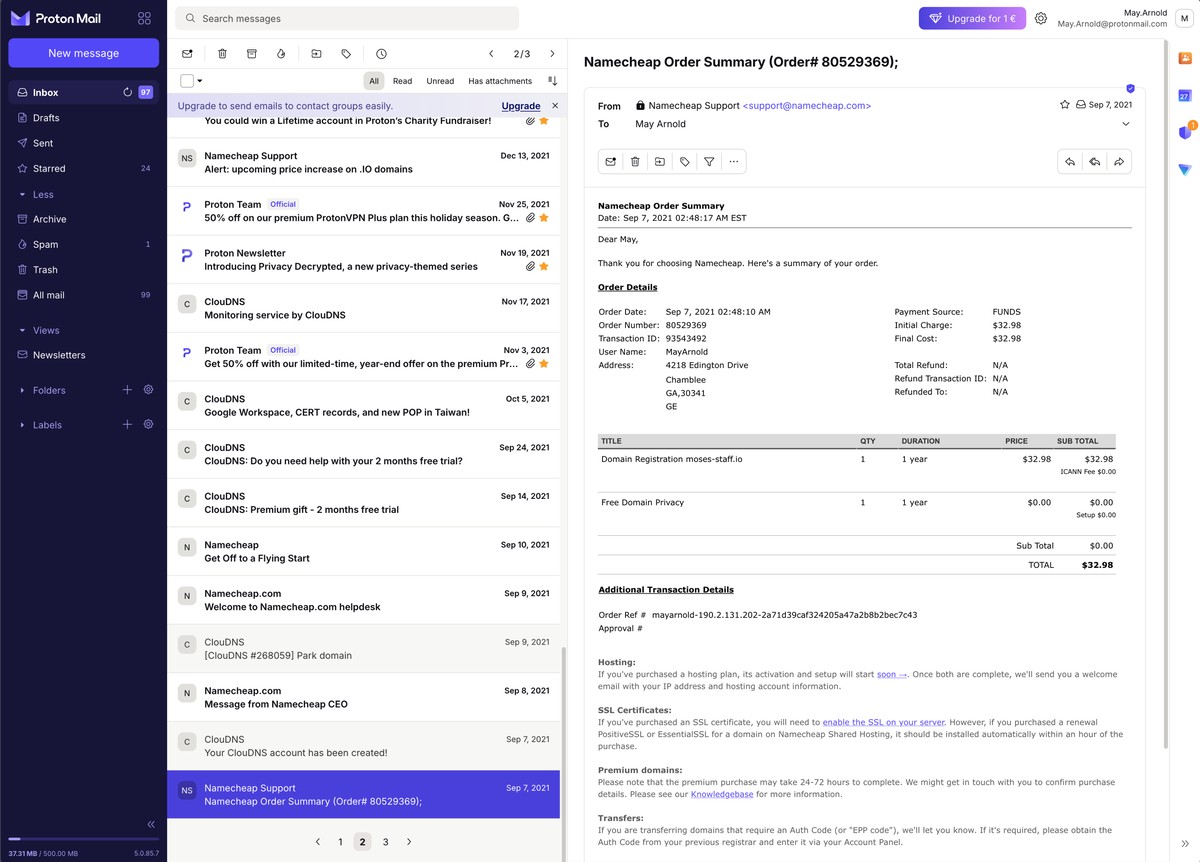Unstar the Proton Newsletter email

point(544,267)
